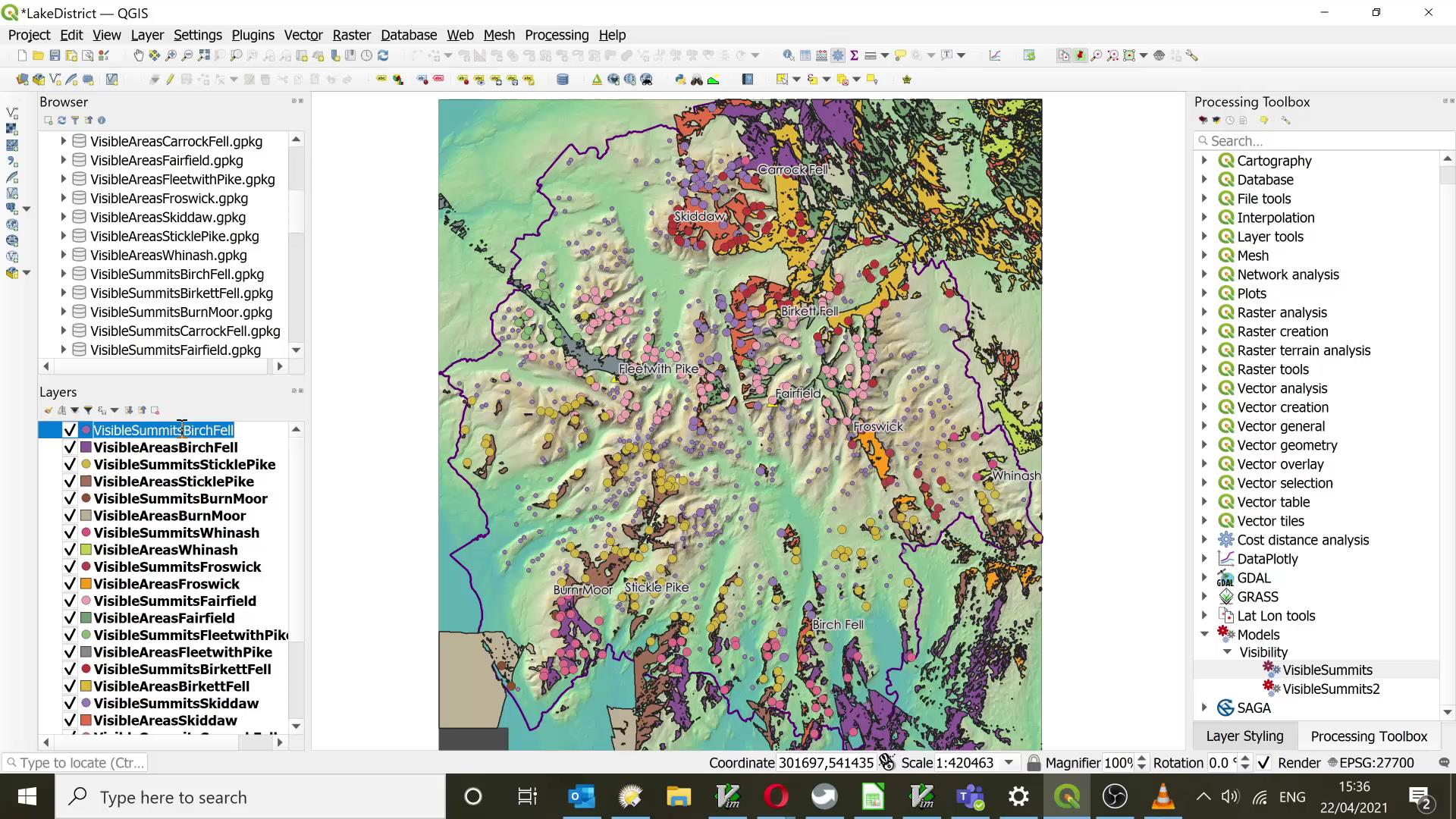Open the Python console
This screenshot has height=819, width=1456.
pyautogui.click(x=680, y=79)
